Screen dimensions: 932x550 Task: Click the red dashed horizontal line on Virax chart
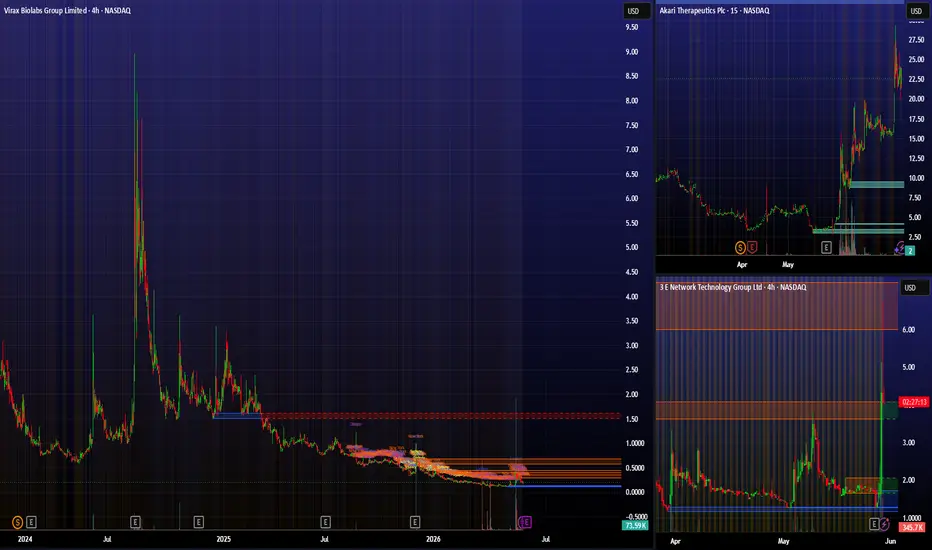(x=441, y=414)
